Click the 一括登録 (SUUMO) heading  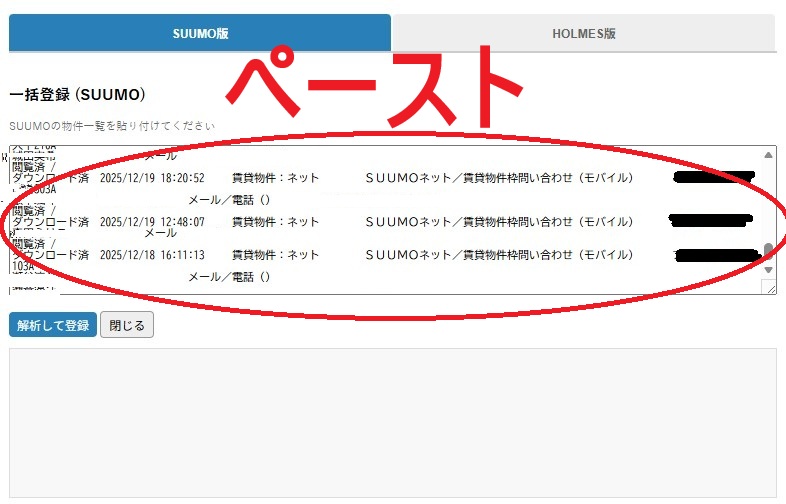click(78, 95)
